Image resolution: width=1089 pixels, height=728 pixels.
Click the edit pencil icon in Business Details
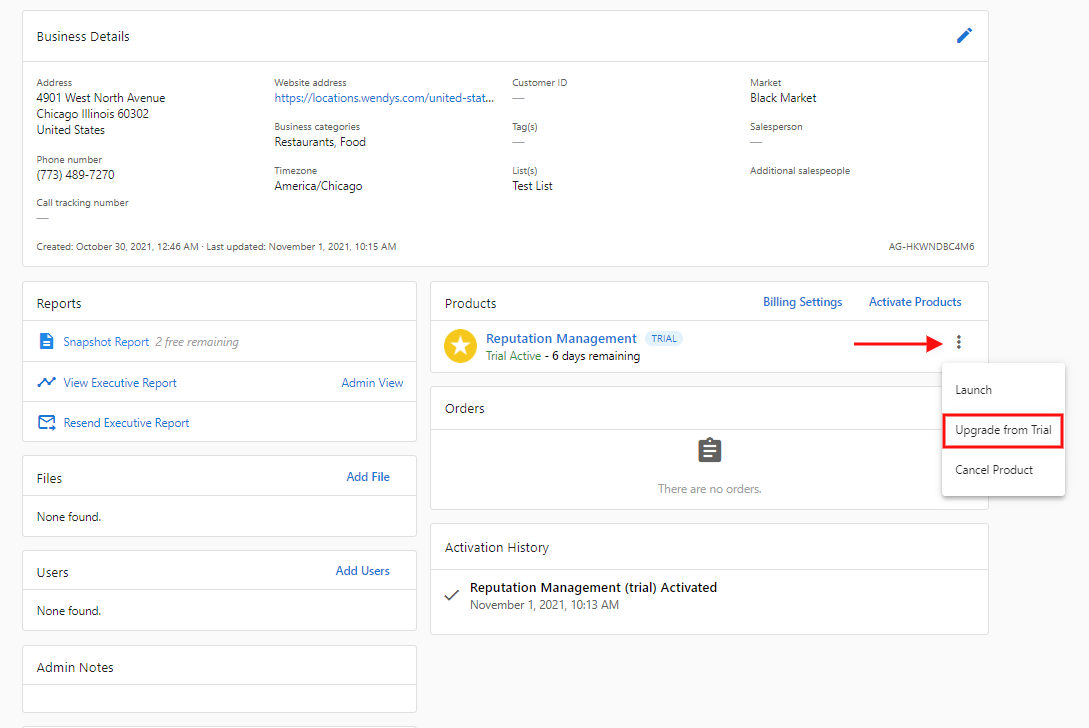coord(964,35)
